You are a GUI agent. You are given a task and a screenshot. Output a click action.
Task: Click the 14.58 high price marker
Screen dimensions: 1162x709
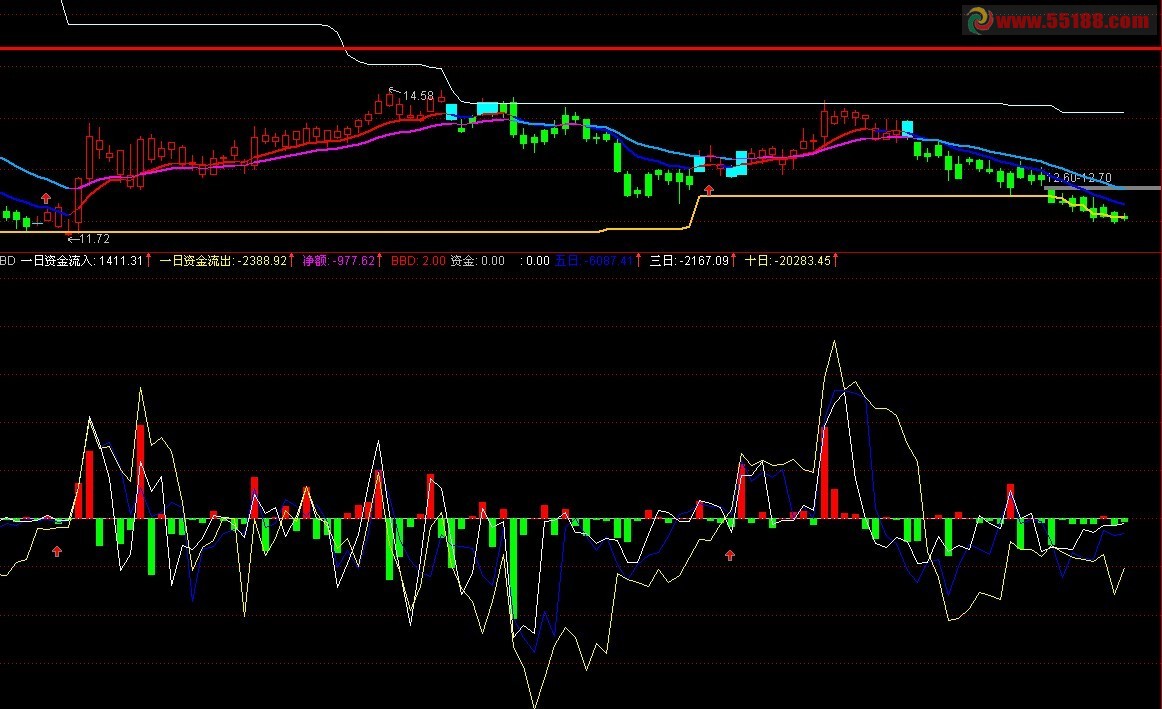click(418, 96)
